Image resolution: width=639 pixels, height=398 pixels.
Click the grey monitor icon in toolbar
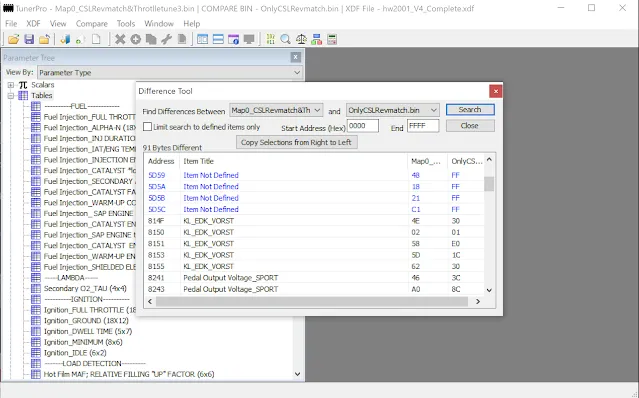(x=249, y=39)
